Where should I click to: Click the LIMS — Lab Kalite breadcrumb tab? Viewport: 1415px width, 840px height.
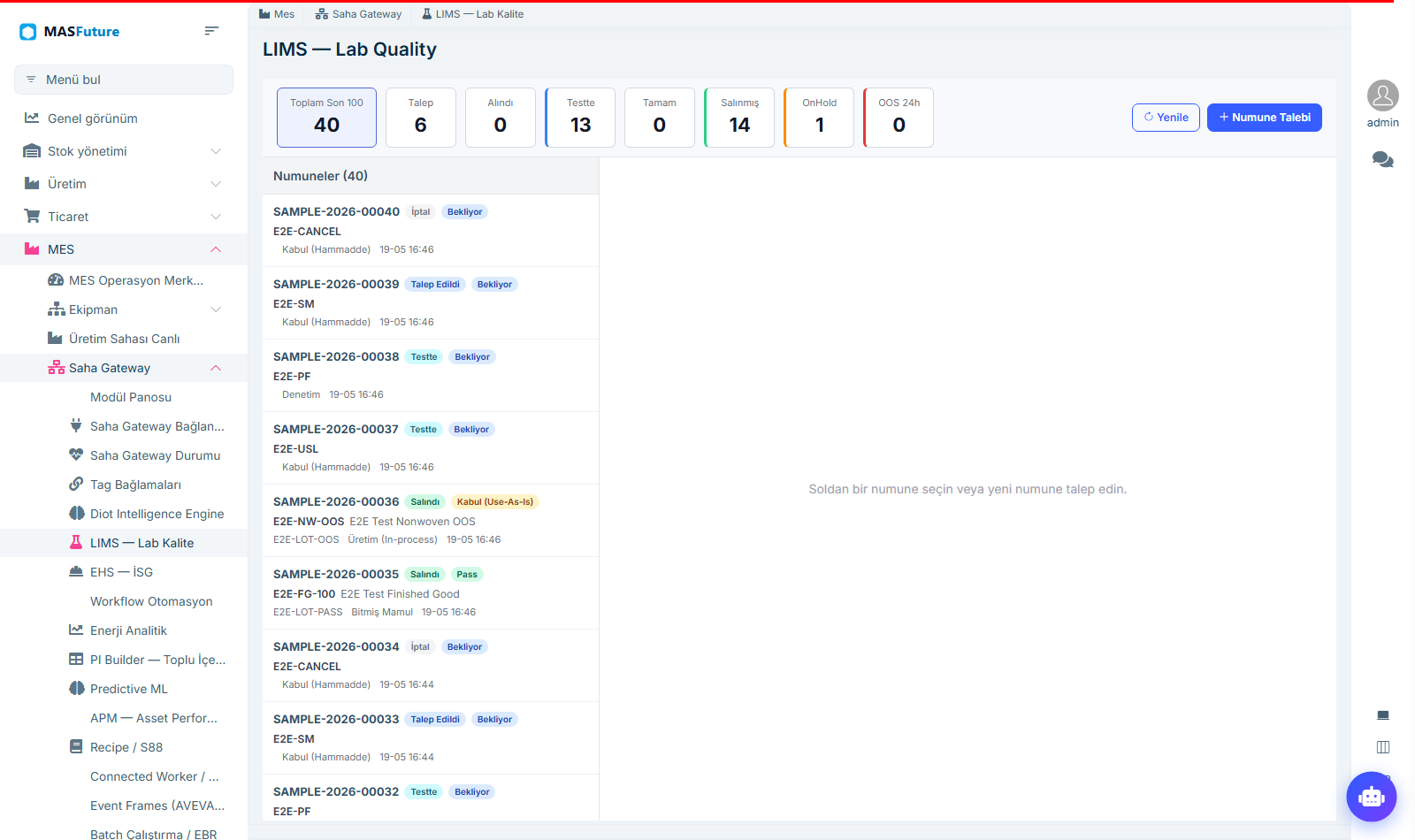pos(472,14)
